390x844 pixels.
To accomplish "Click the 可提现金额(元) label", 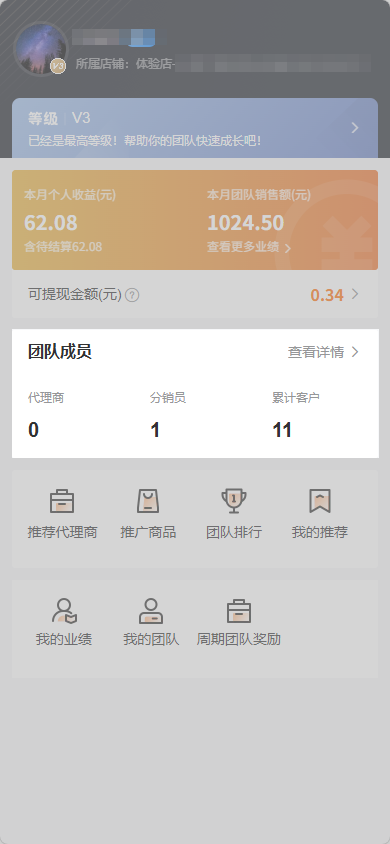I will pyautogui.click(x=75, y=295).
